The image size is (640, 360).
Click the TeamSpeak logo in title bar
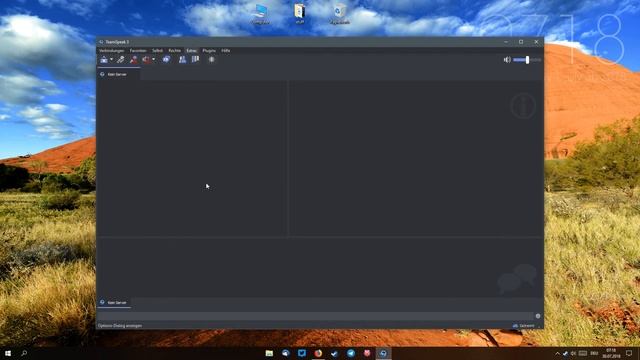click(101, 42)
